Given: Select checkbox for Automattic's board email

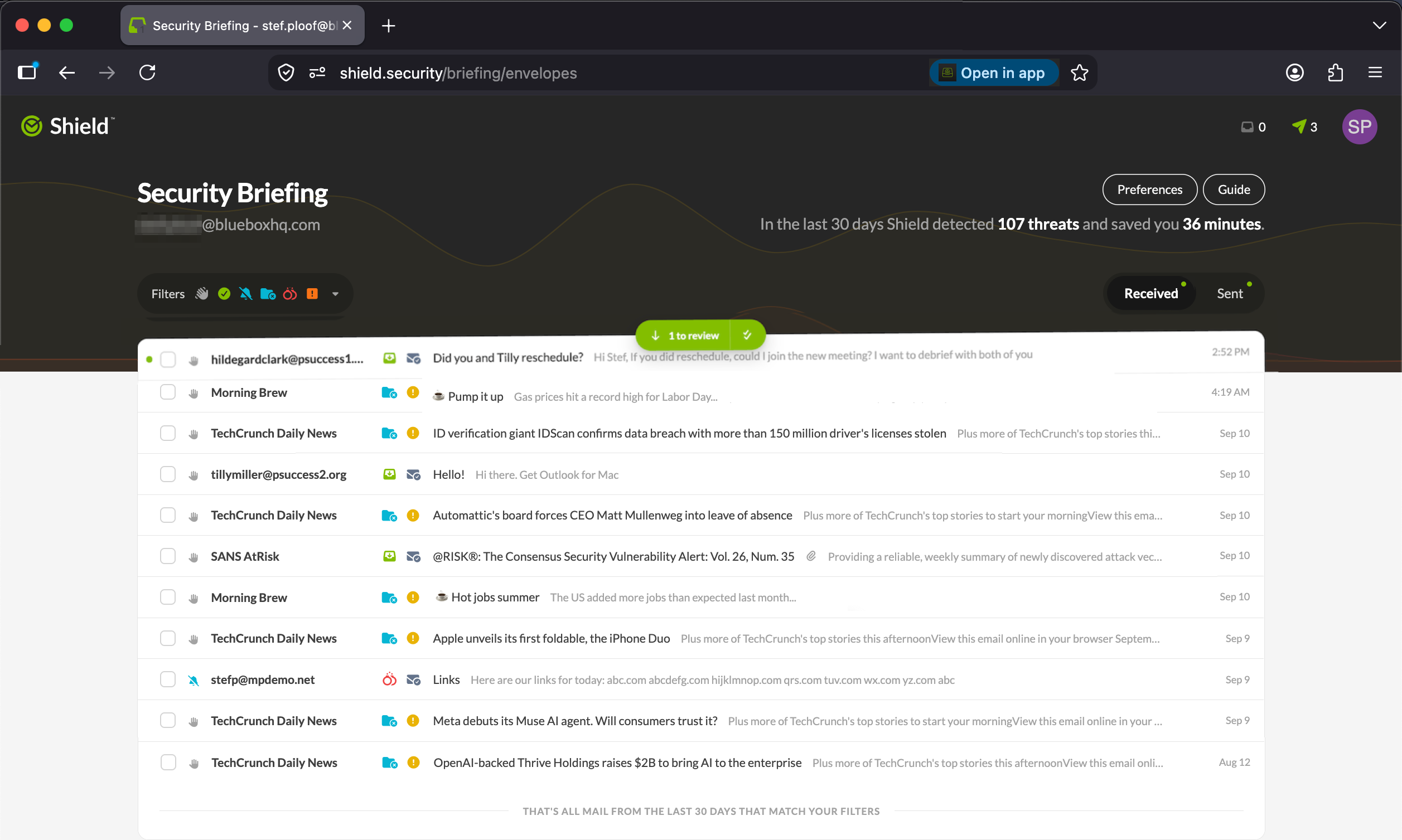Looking at the screenshot, I should (x=168, y=515).
